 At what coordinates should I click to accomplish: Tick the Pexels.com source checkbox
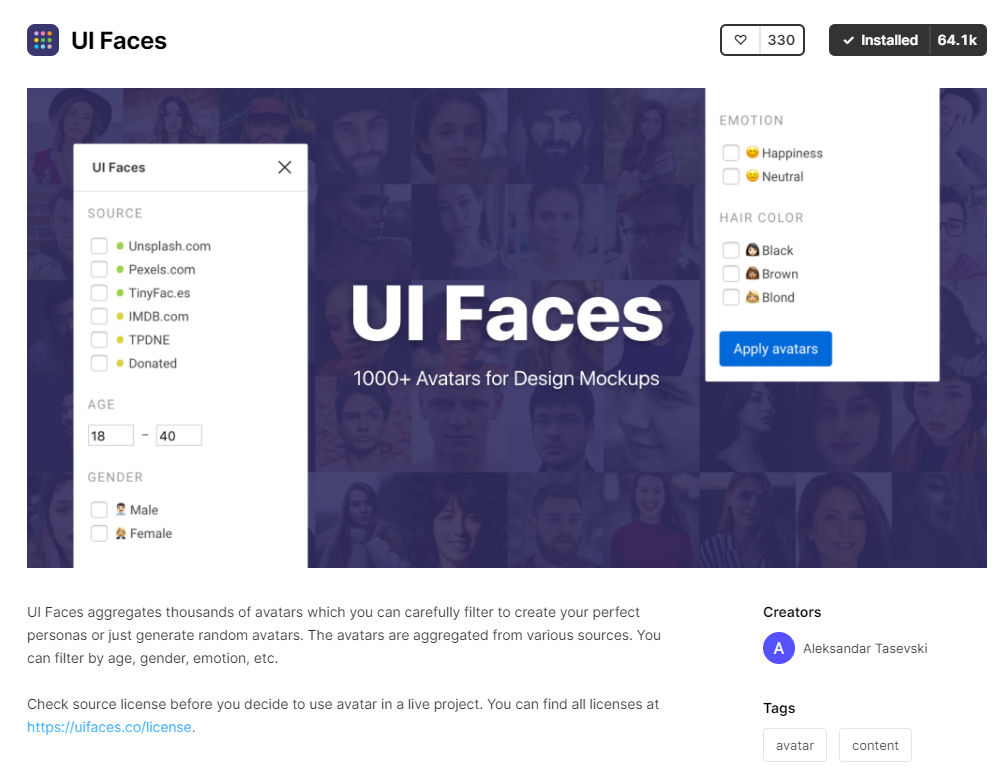pyautogui.click(x=99, y=269)
